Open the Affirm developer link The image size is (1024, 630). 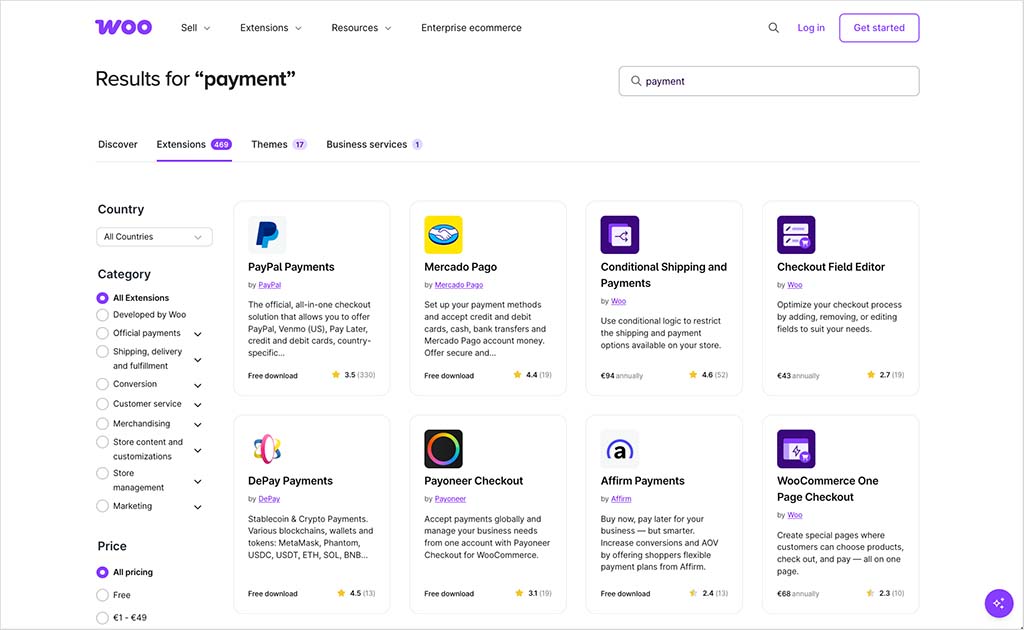(x=621, y=499)
